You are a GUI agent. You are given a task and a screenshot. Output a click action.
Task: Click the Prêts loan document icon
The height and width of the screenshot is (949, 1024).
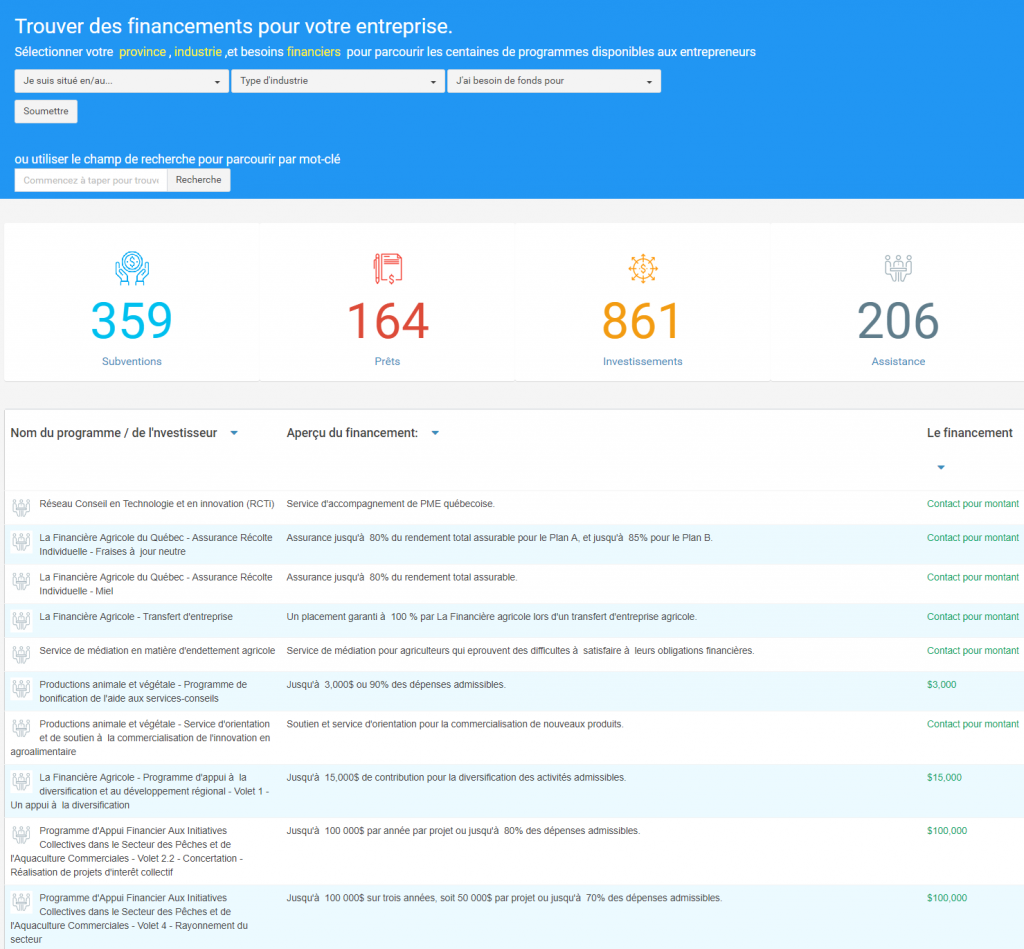[x=387, y=268]
